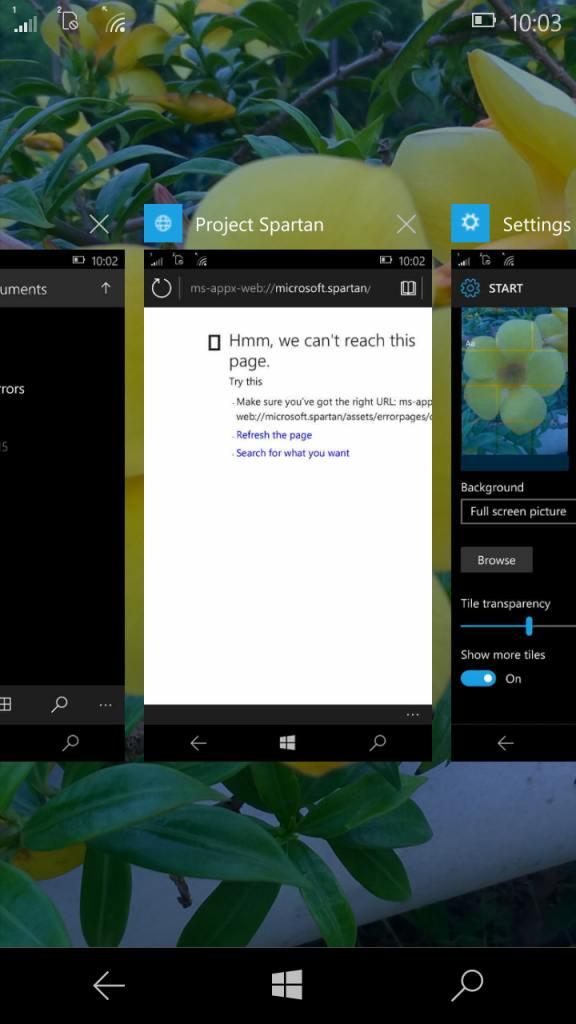
Task: Open the more options dots in left card
Action: [105, 705]
